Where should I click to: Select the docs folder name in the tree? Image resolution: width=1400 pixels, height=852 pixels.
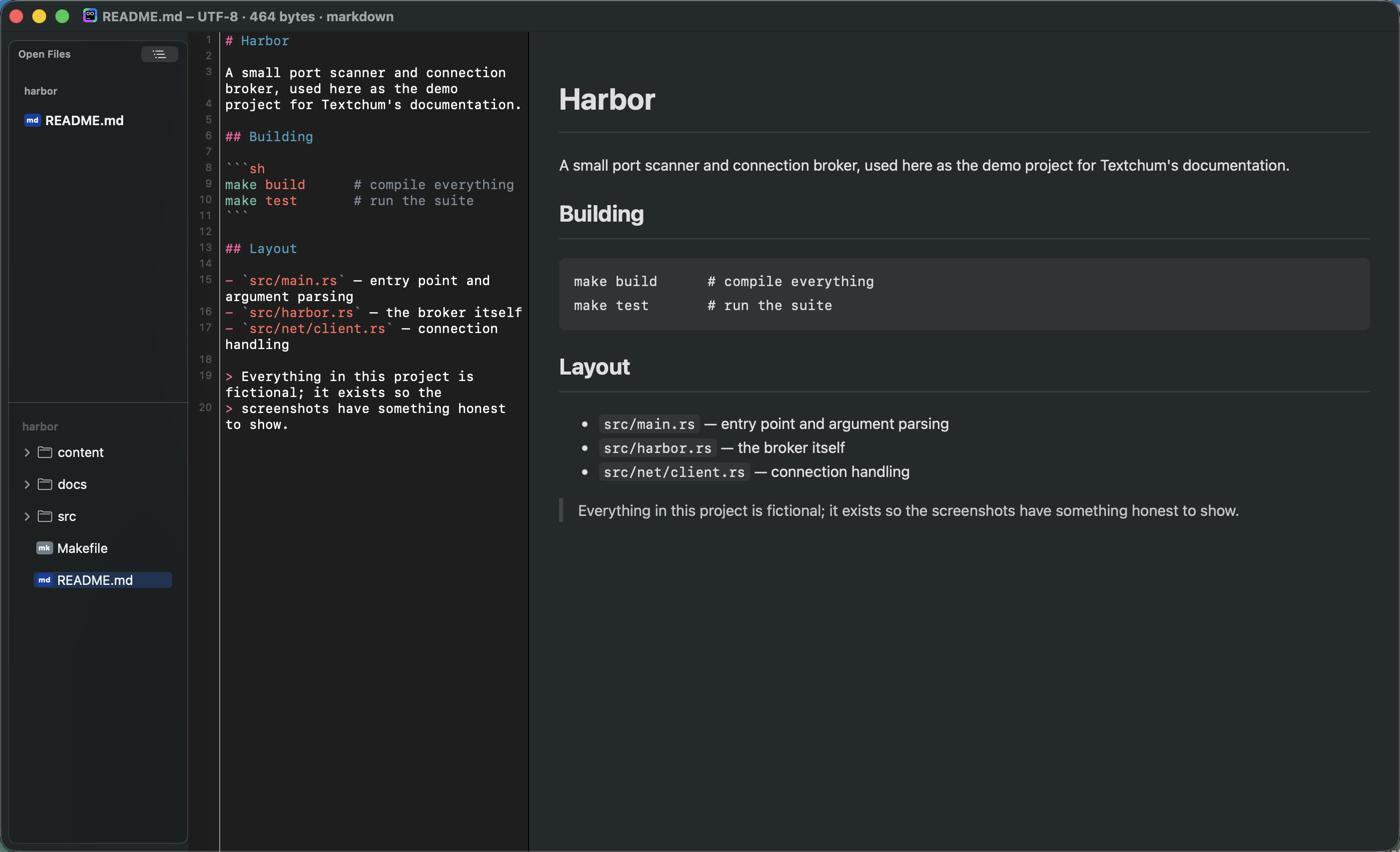tap(72, 484)
